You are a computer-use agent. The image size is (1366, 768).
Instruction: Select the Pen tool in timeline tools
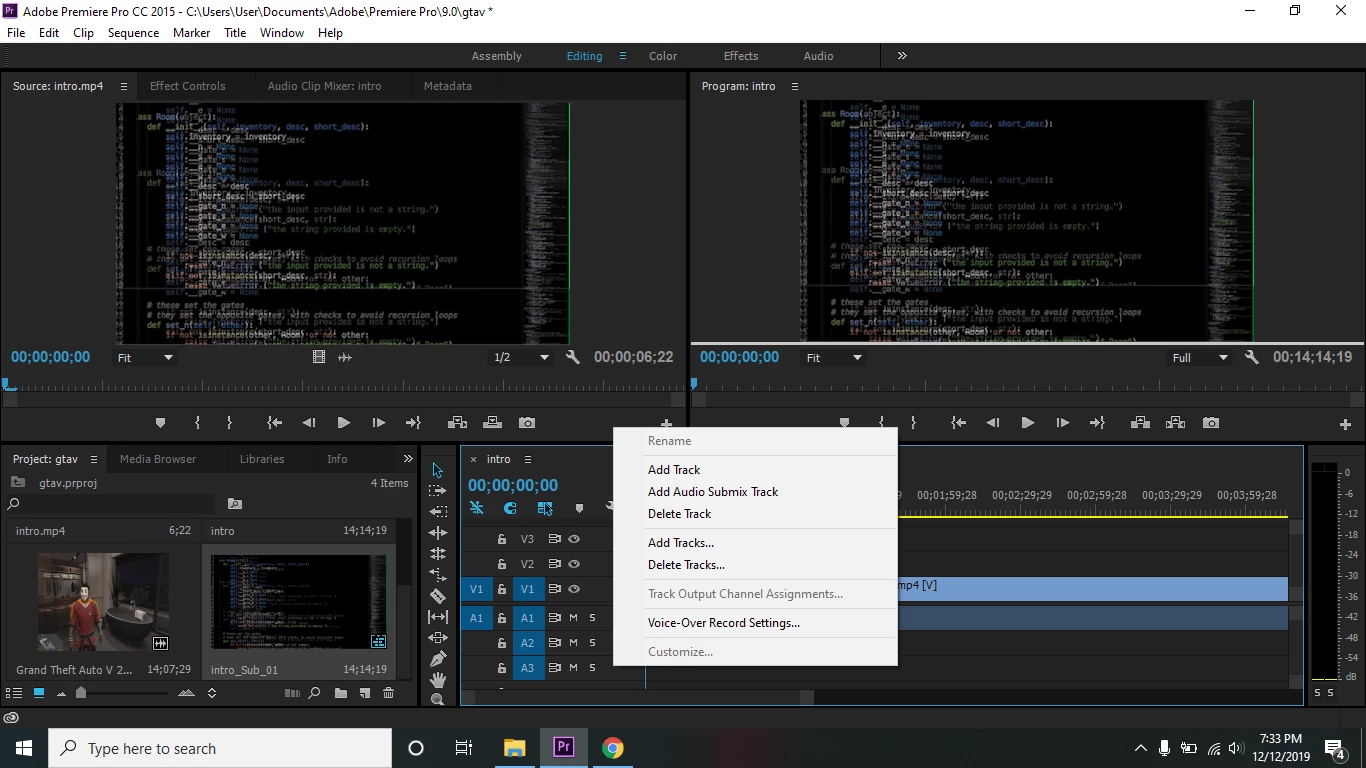(x=438, y=659)
